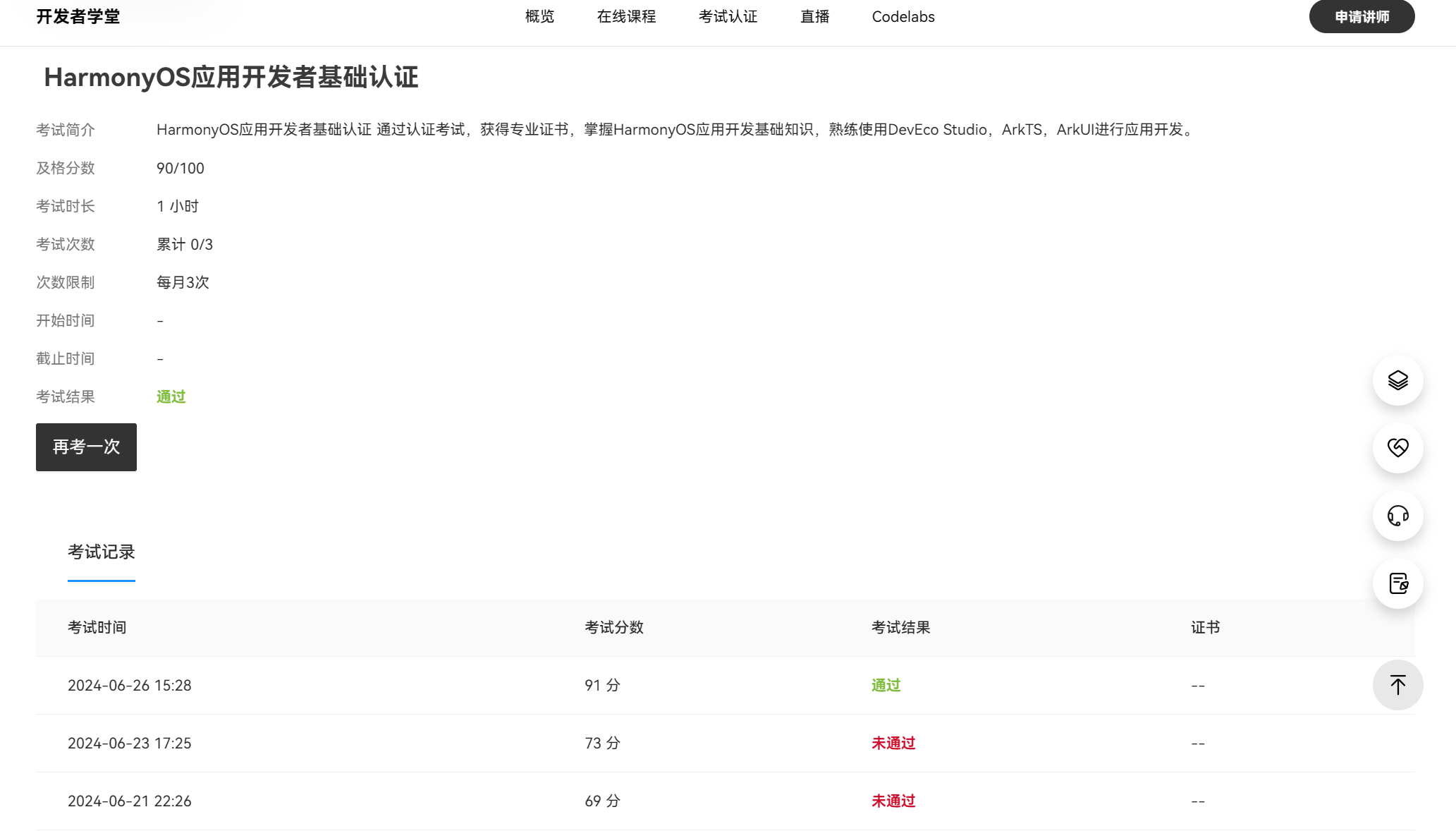
Task: Click the HarmonyOS应用开发者基础认证 heading
Action: tap(231, 77)
